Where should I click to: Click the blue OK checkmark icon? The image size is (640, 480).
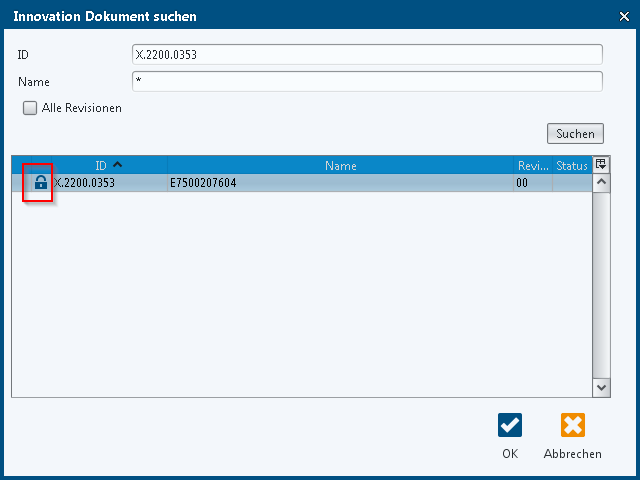point(510,425)
